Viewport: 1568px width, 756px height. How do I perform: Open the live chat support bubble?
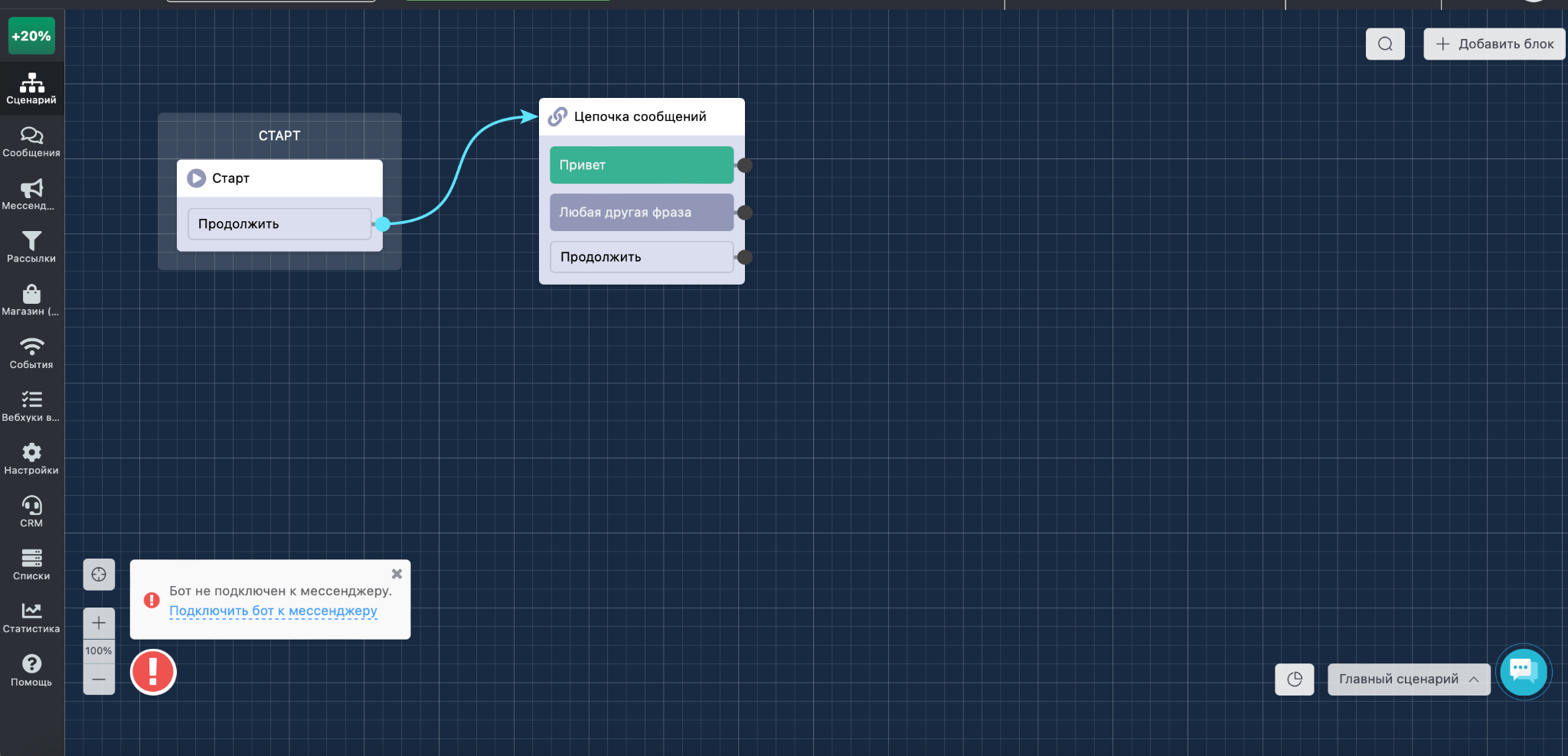[x=1524, y=671]
